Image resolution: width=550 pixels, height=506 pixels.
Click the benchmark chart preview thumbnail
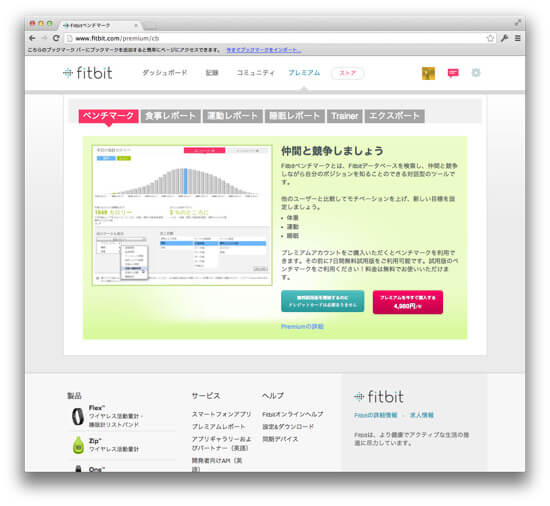coord(182,215)
